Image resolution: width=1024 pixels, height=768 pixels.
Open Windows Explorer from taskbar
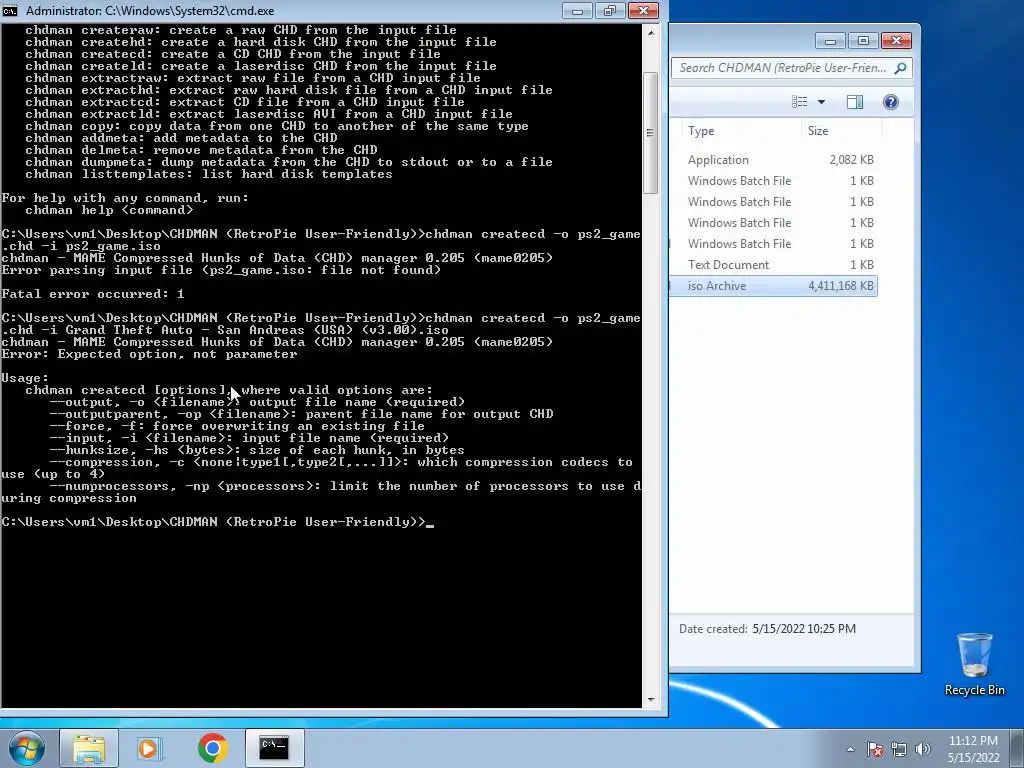[89, 748]
